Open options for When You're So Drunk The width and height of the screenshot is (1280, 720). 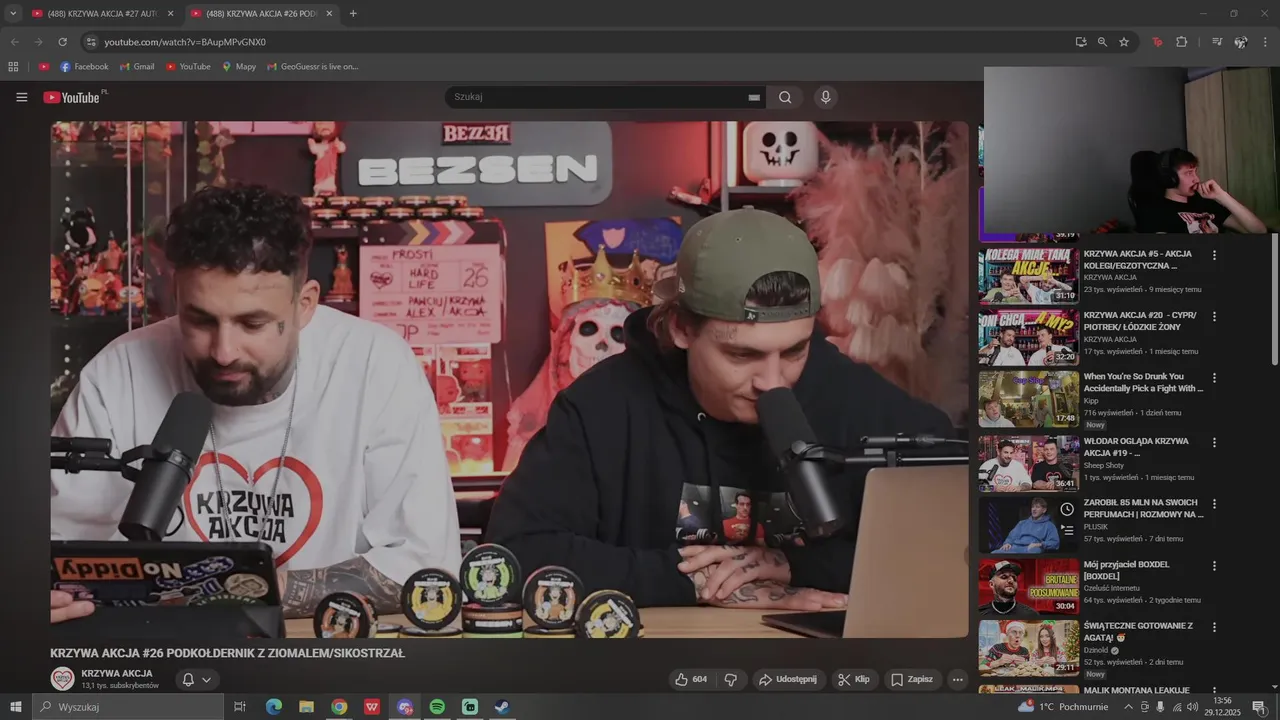tap(1214, 378)
